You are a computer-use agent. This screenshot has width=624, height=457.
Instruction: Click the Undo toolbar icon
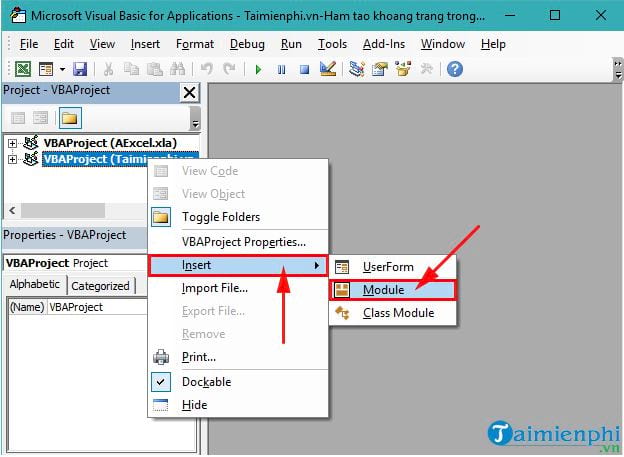[x=207, y=69]
